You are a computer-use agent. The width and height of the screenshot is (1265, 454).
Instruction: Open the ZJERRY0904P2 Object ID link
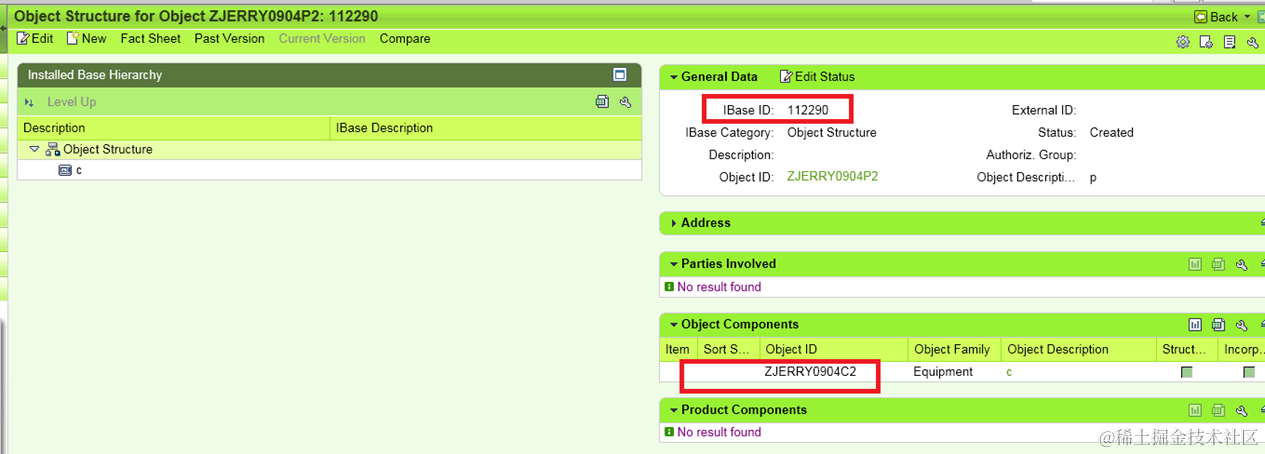tap(832, 177)
